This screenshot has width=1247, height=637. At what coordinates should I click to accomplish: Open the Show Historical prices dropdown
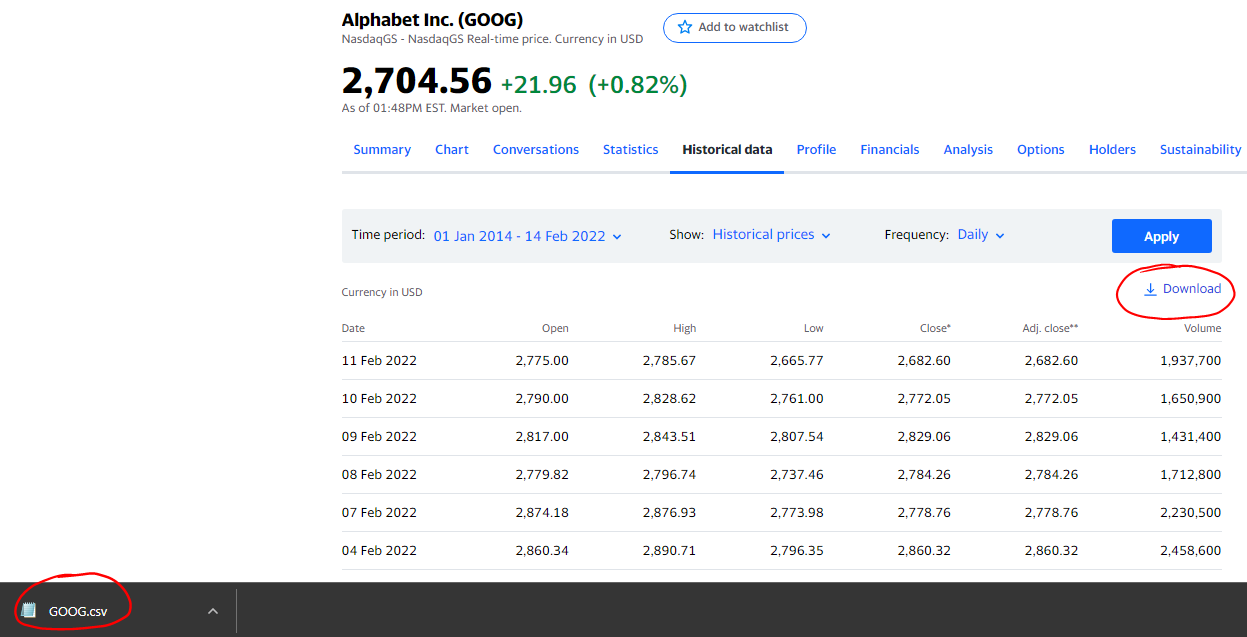[x=772, y=235]
